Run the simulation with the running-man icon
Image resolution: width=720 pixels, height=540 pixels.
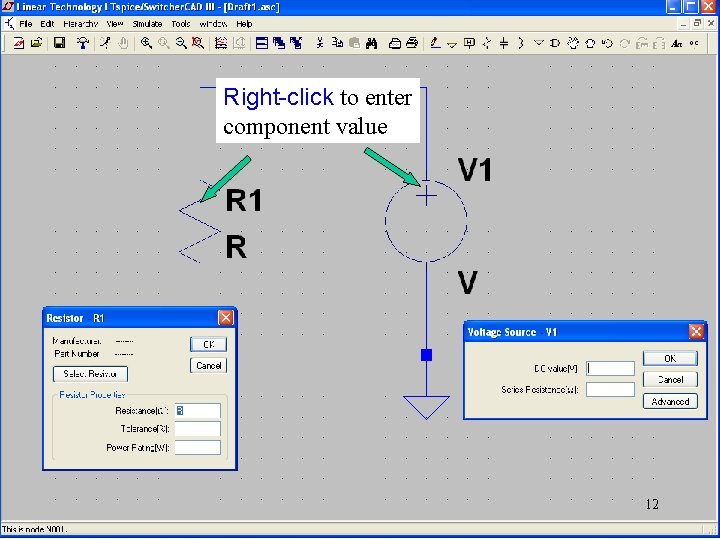coord(106,43)
